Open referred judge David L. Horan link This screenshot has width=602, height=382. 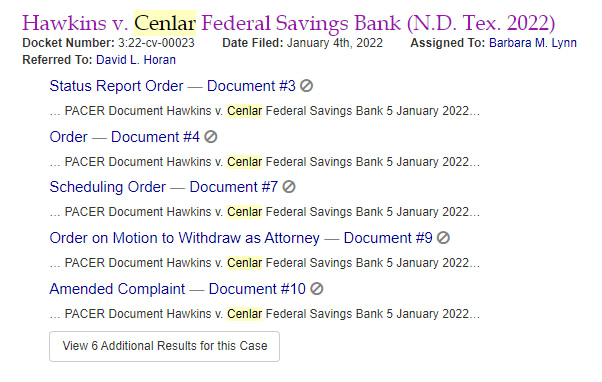pos(136,60)
